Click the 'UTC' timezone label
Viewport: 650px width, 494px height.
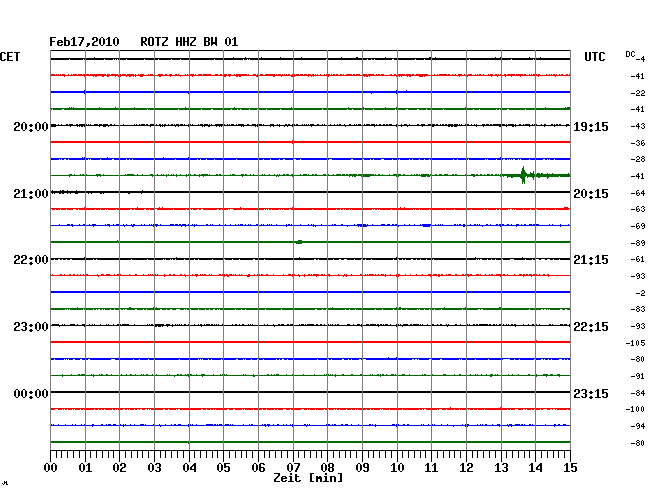(x=594, y=57)
